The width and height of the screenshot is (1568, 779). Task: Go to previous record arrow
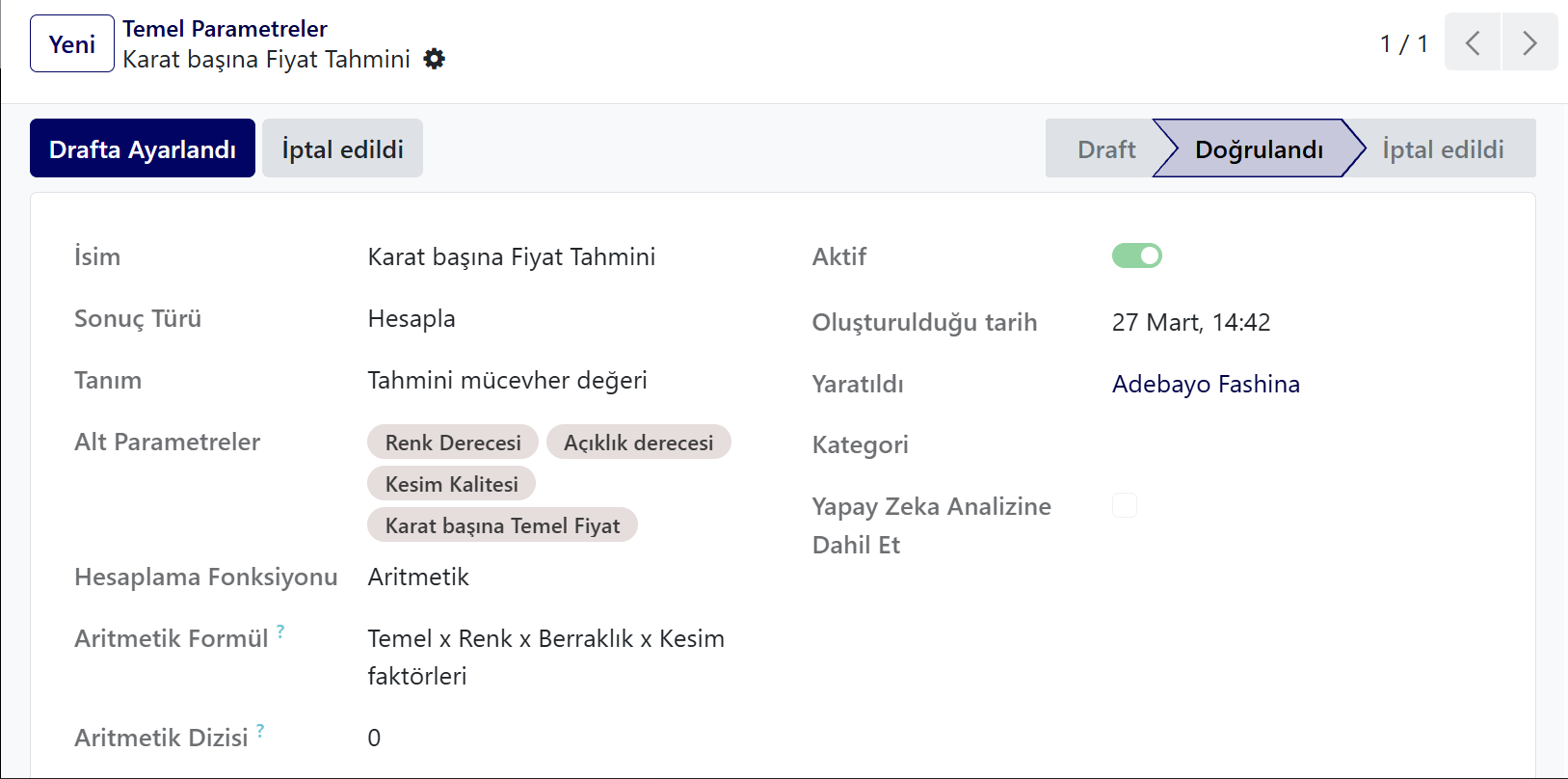coord(1473,42)
